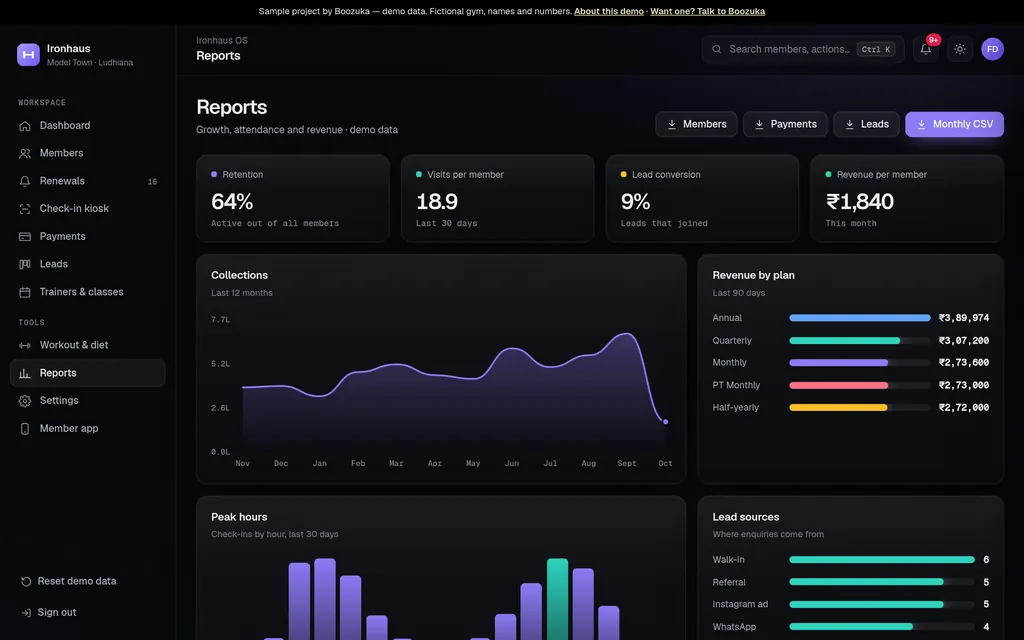Open the About this demo link
Image resolution: width=1024 pixels, height=640 pixels.
609,11
